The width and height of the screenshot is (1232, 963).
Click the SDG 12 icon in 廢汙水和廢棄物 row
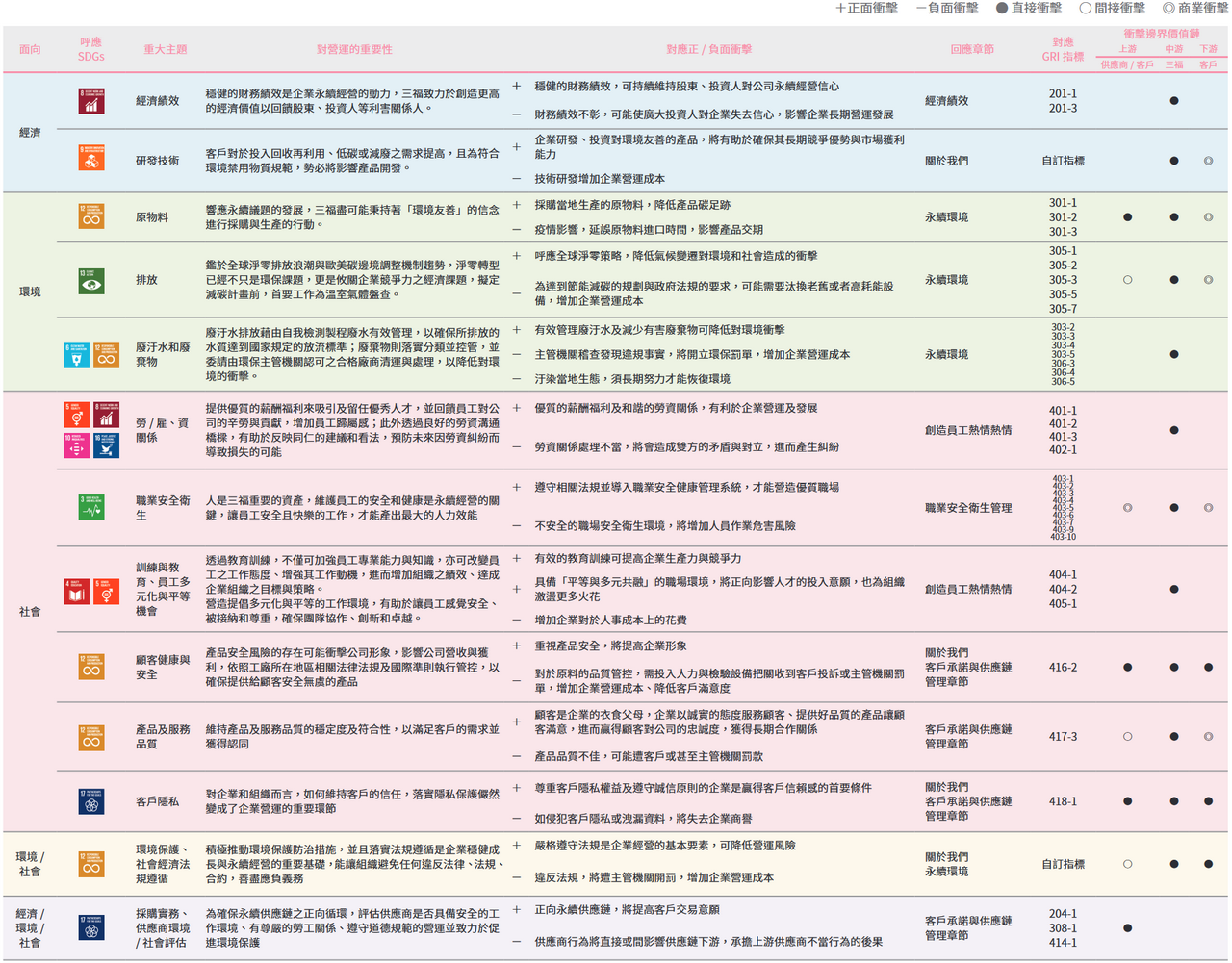[106, 355]
